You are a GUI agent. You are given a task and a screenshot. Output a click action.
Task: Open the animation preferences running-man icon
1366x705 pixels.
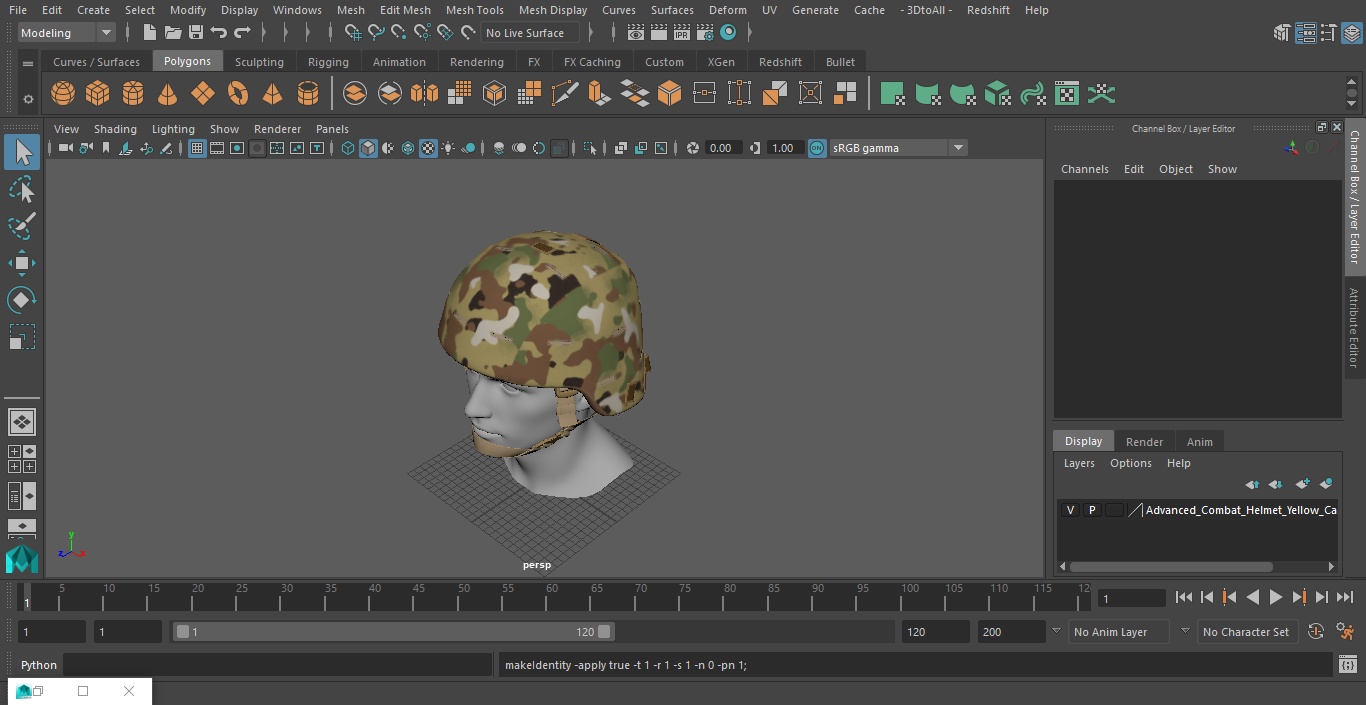click(1345, 632)
